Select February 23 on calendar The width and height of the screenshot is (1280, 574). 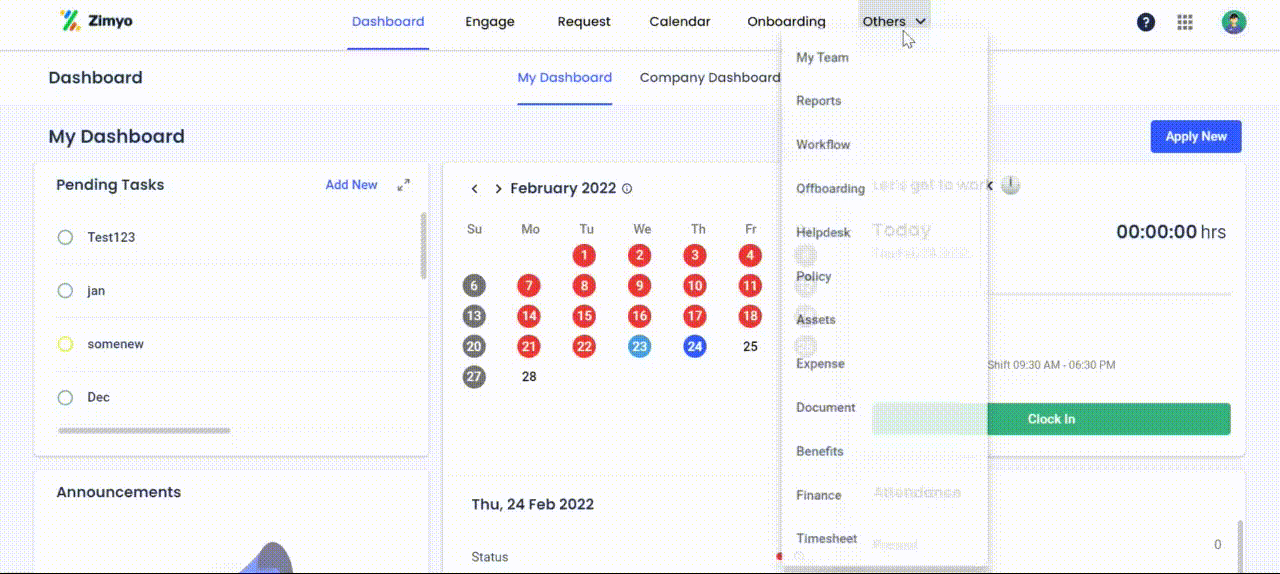click(640, 347)
